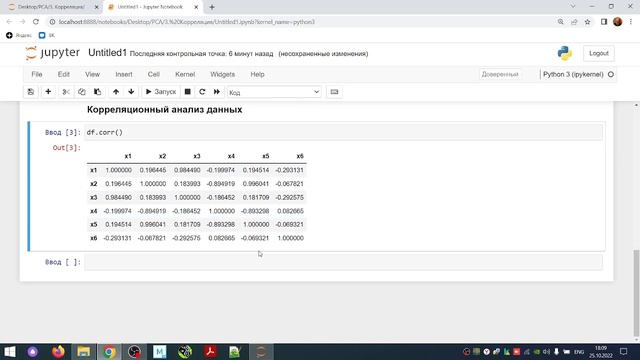Click column header x6
The height and width of the screenshot is (360, 640).
click(x=300, y=156)
